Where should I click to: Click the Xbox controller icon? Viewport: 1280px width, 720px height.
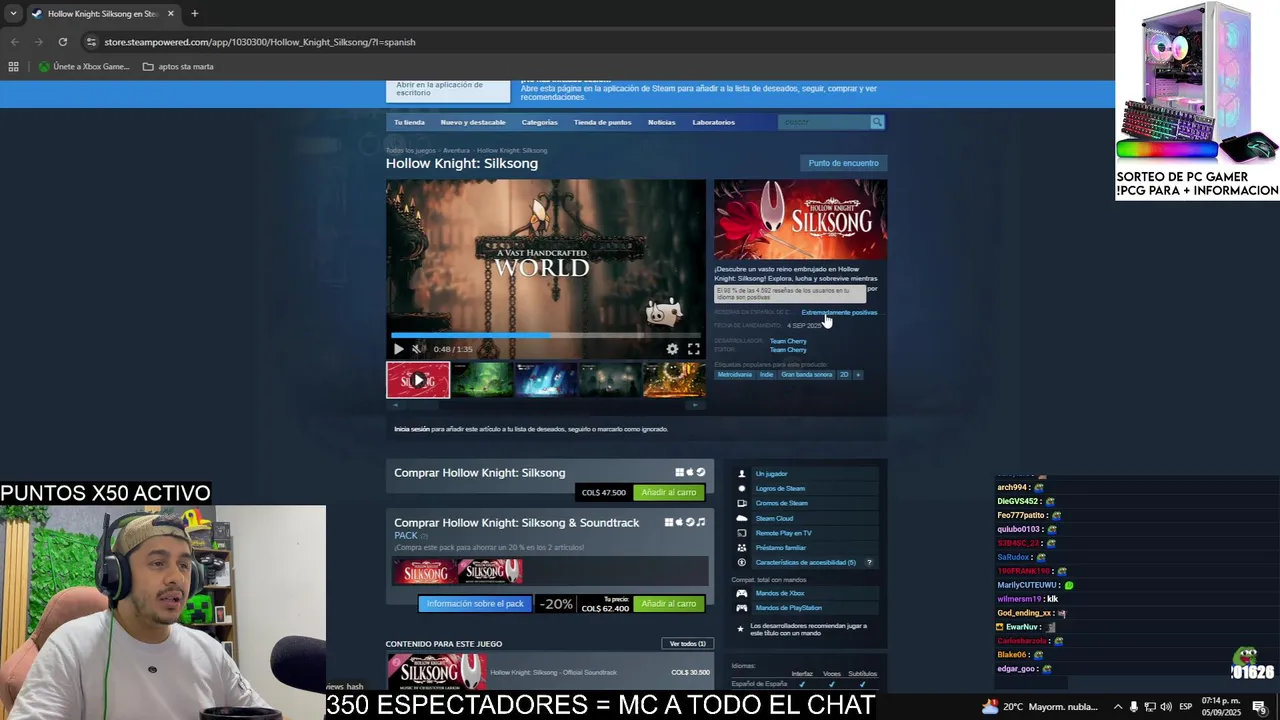742,593
